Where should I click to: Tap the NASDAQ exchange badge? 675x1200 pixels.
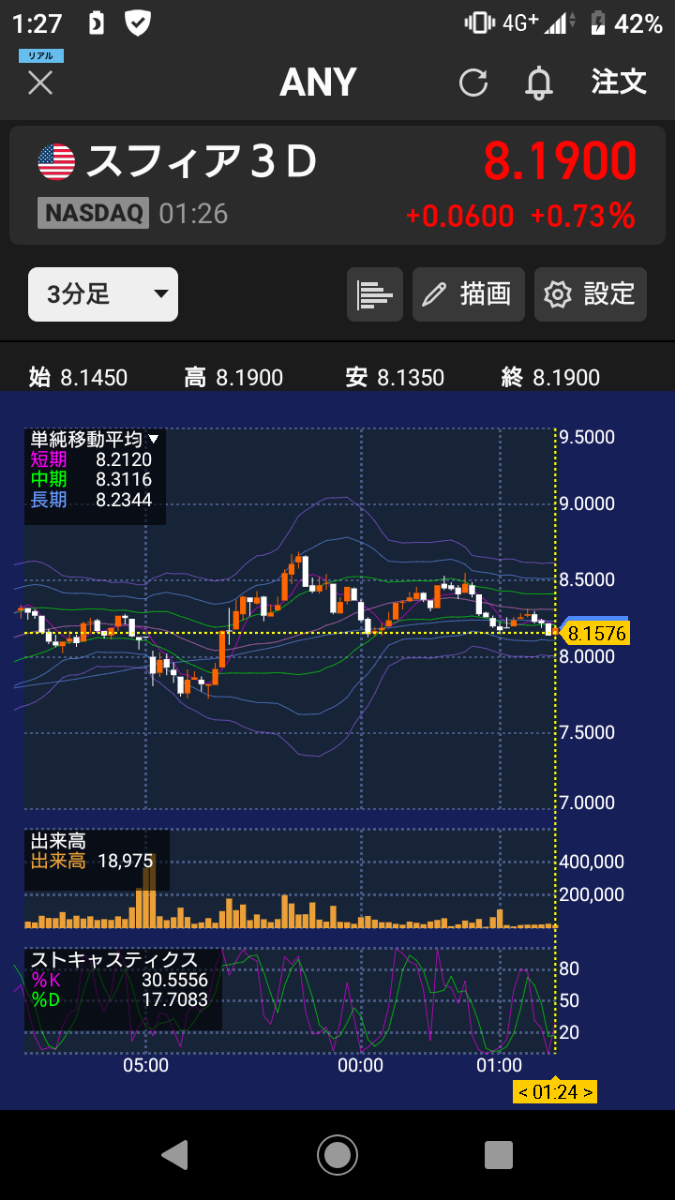click(93, 213)
